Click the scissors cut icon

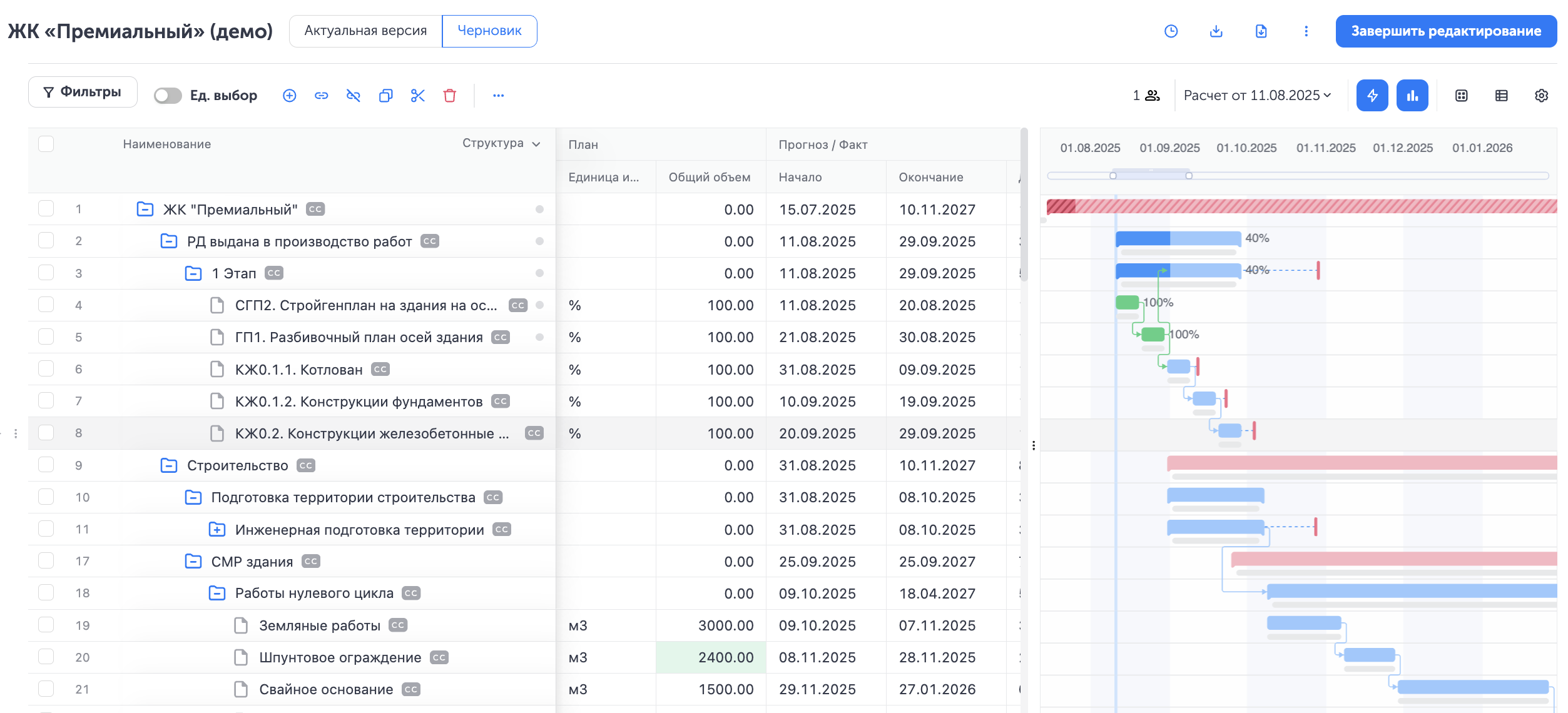tap(417, 96)
